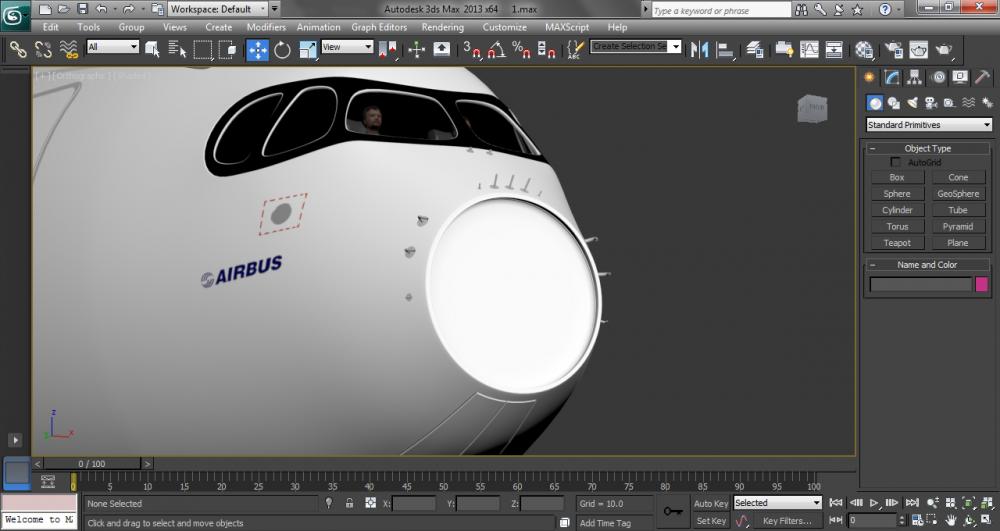Screen dimensions: 1000x531
Task: Open the Material Editor sphere icon
Action: 864,49
